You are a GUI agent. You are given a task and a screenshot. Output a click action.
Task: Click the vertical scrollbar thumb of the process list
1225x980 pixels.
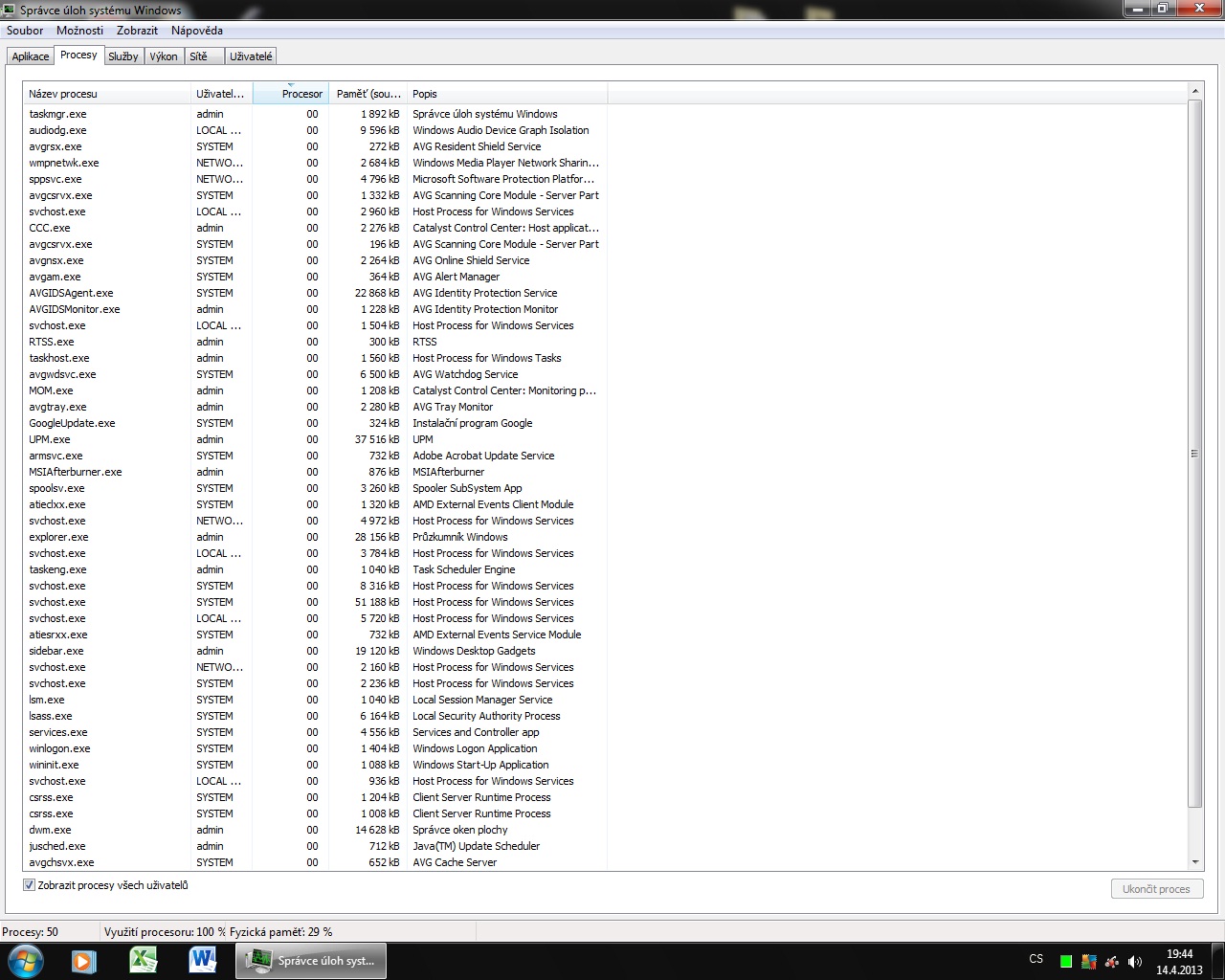(x=1194, y=454)
